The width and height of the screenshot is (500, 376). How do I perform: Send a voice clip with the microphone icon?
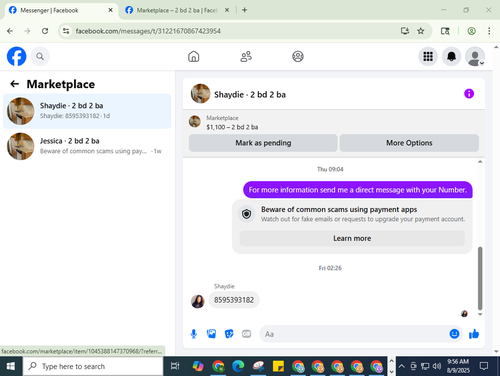[194, 334]
